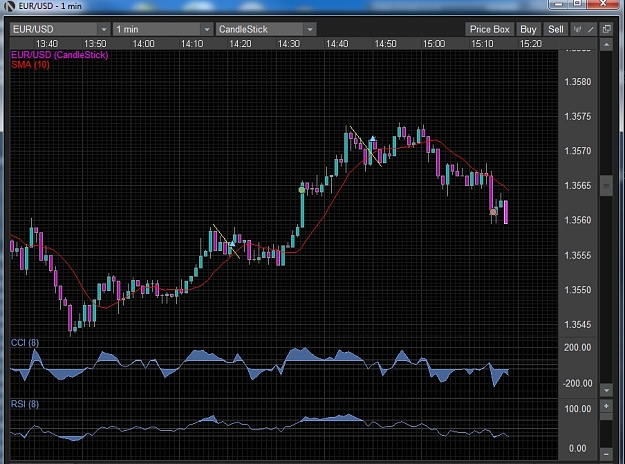Minimize the EUR/USD chart window
Viewport: 625px width, 464px height.
pos(559,4)
